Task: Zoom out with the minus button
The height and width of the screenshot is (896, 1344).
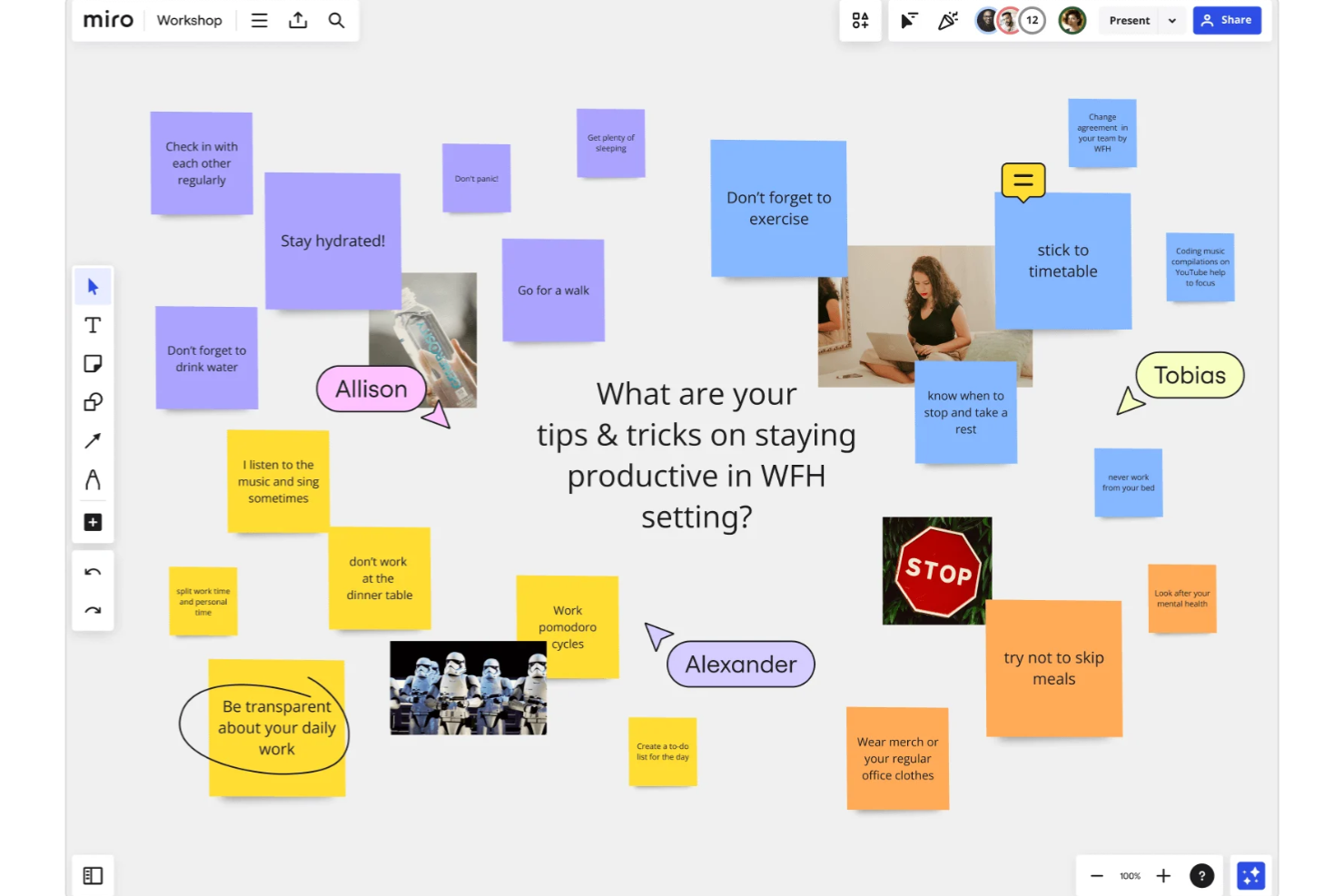Action: coord(1096,876)
